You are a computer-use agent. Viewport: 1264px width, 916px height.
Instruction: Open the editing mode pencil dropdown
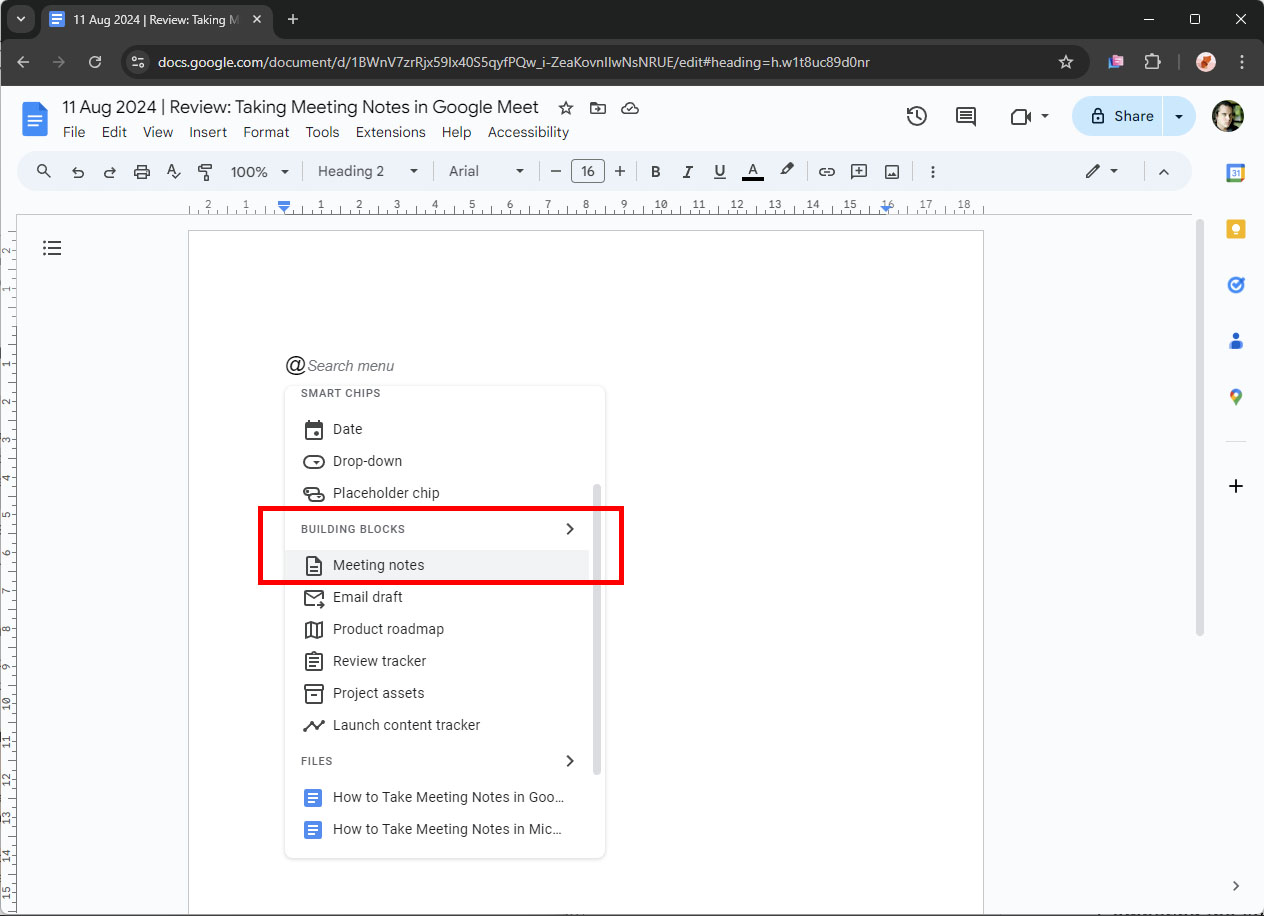pos(1102,172)
